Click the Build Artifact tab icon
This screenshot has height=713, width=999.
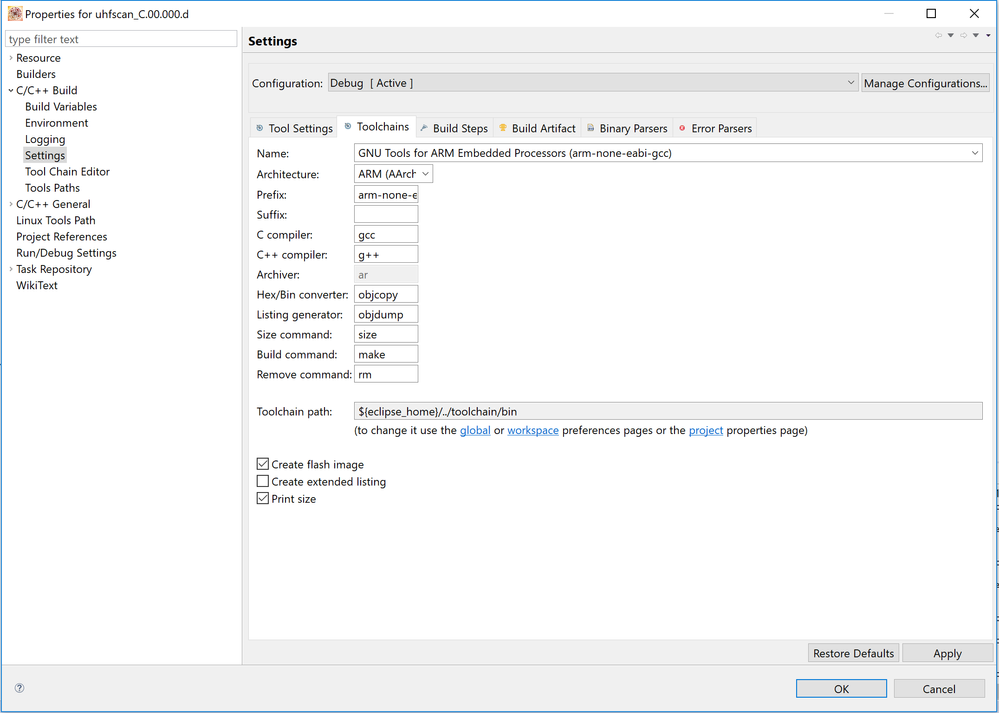pos(503,128)
